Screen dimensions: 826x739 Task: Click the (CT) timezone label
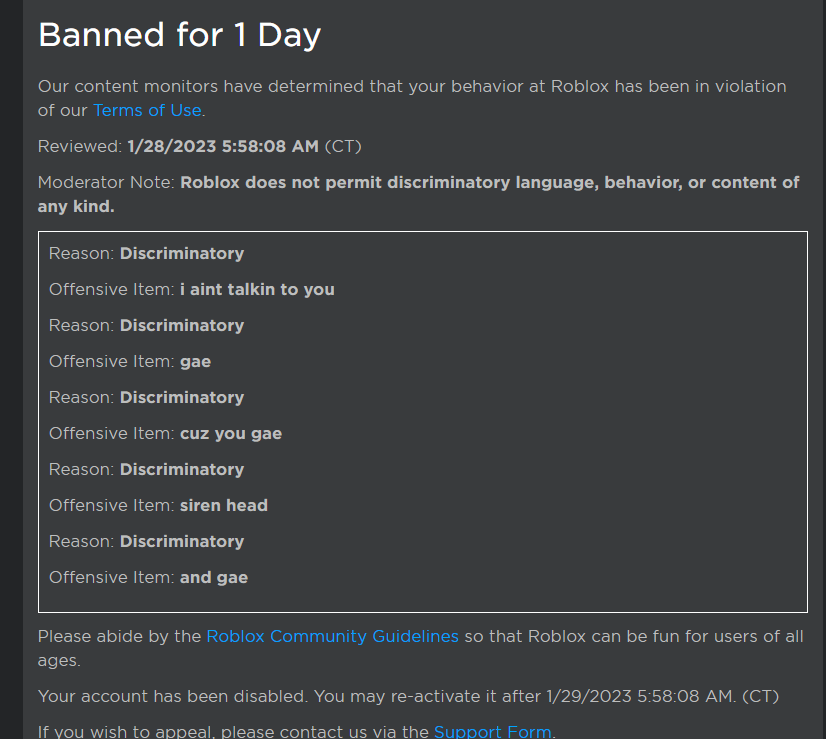click(x=342, y=146)
